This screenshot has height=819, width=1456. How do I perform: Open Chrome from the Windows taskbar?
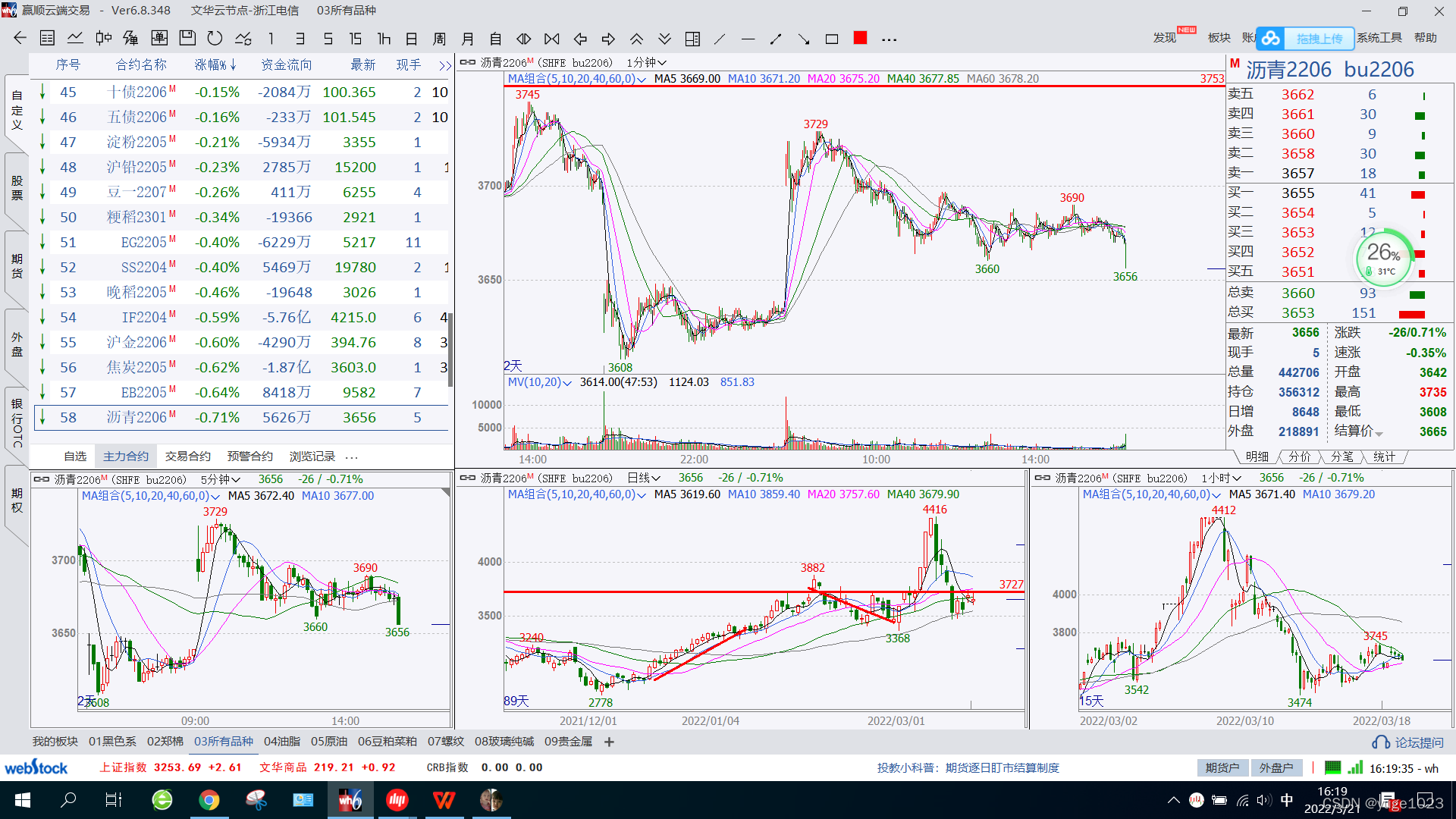209,800
